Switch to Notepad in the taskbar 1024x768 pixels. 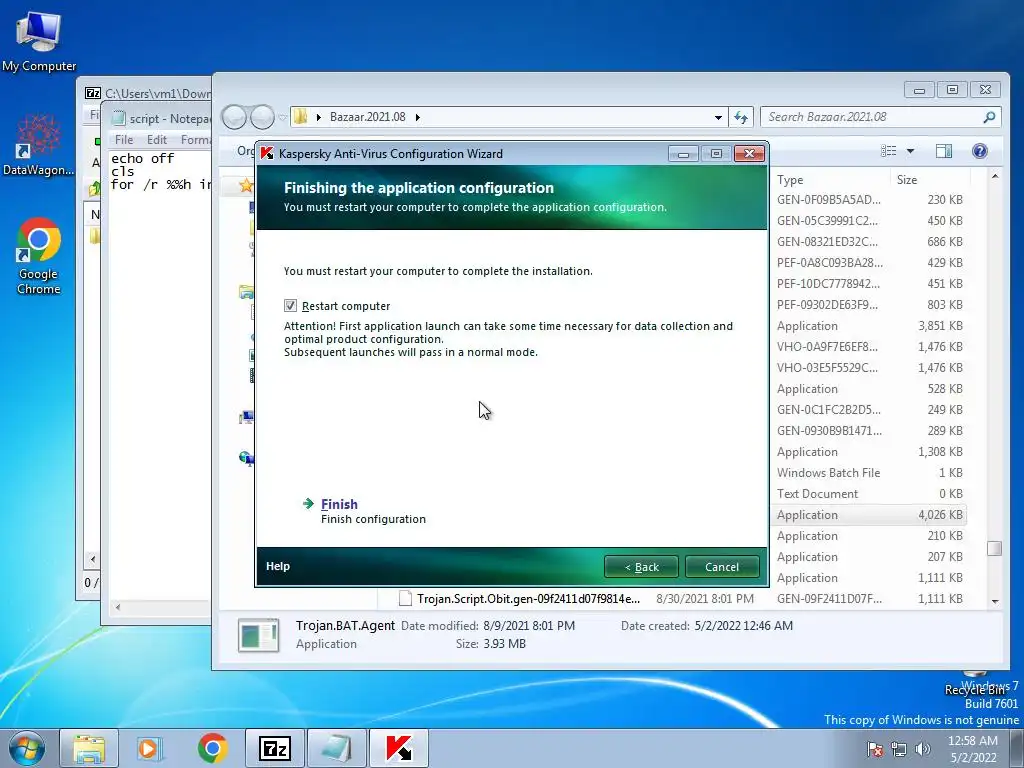click(336, 748)
